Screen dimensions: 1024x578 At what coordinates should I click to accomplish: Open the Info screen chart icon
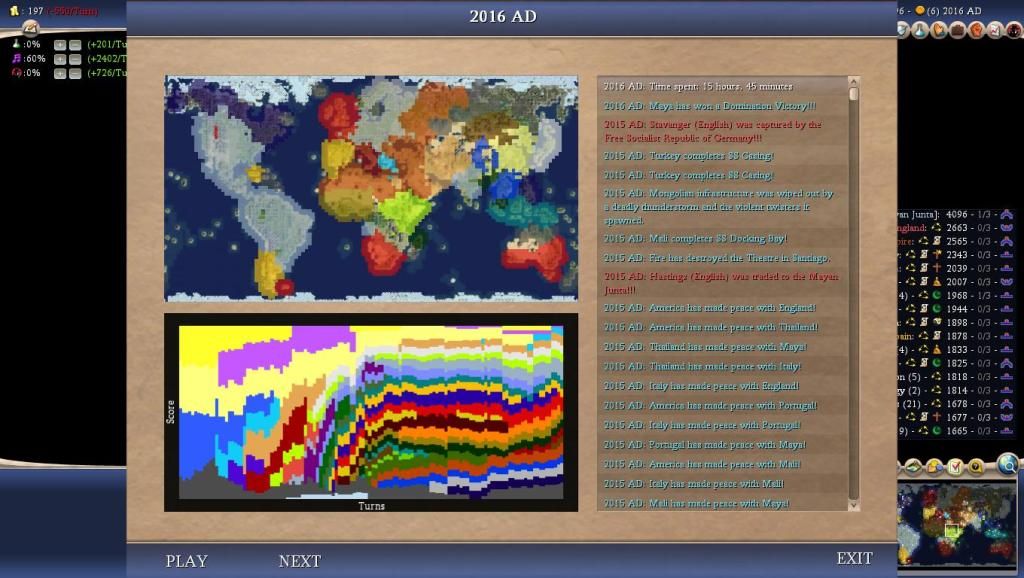tap(995, 29)
